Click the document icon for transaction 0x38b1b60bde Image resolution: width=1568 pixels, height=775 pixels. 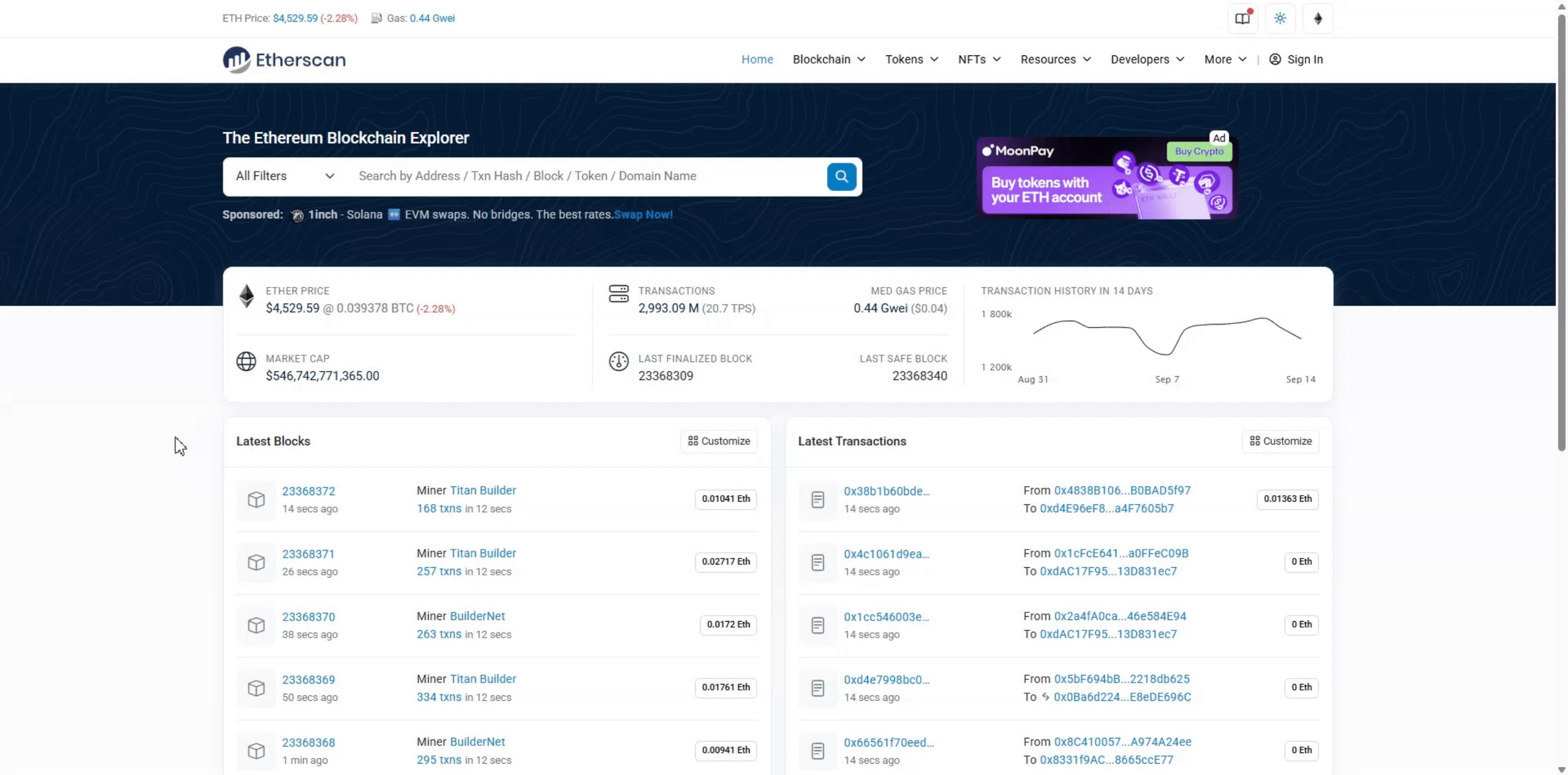(x=817, y=499)
